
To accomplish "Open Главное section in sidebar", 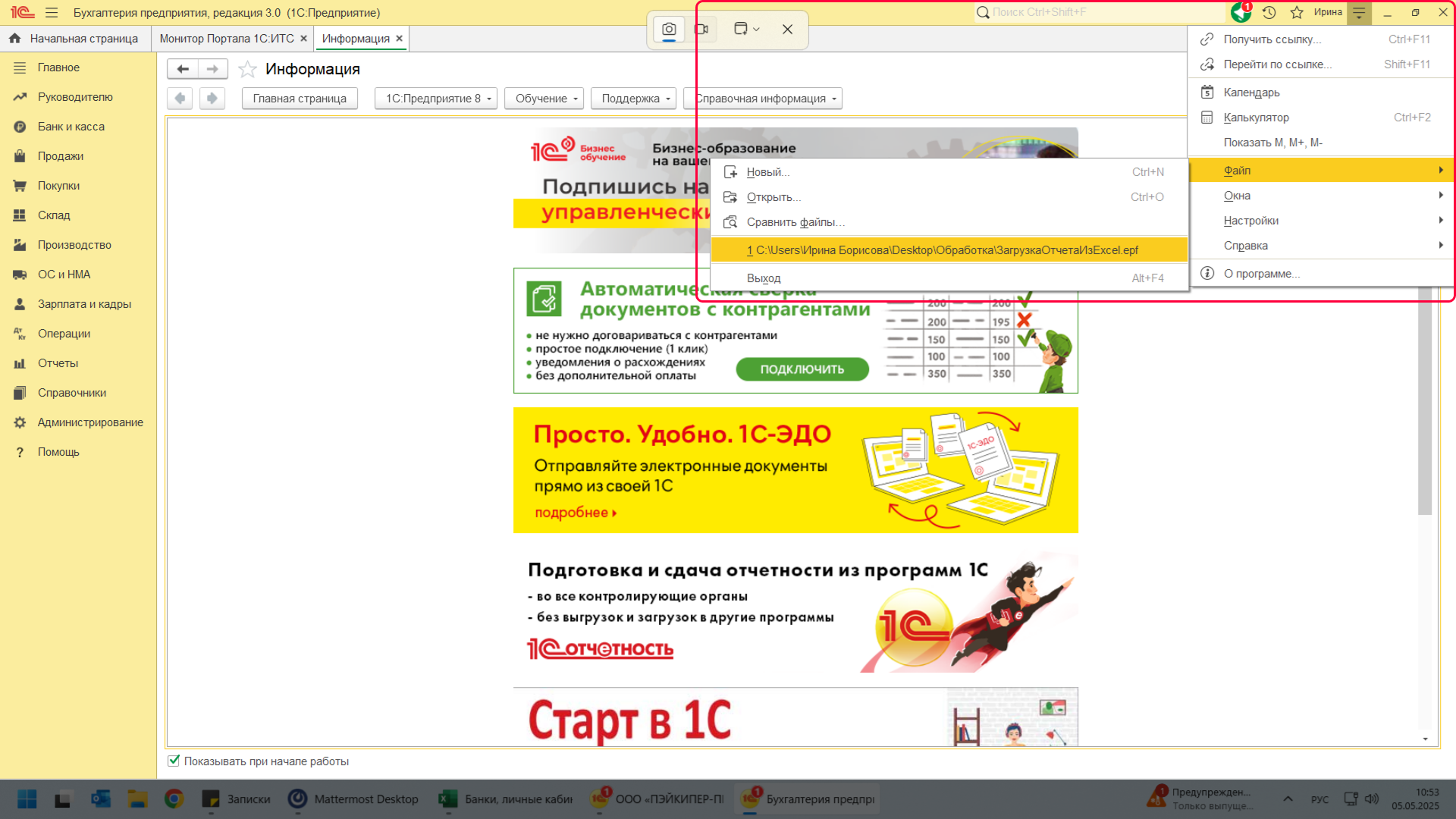I will 78,67.
